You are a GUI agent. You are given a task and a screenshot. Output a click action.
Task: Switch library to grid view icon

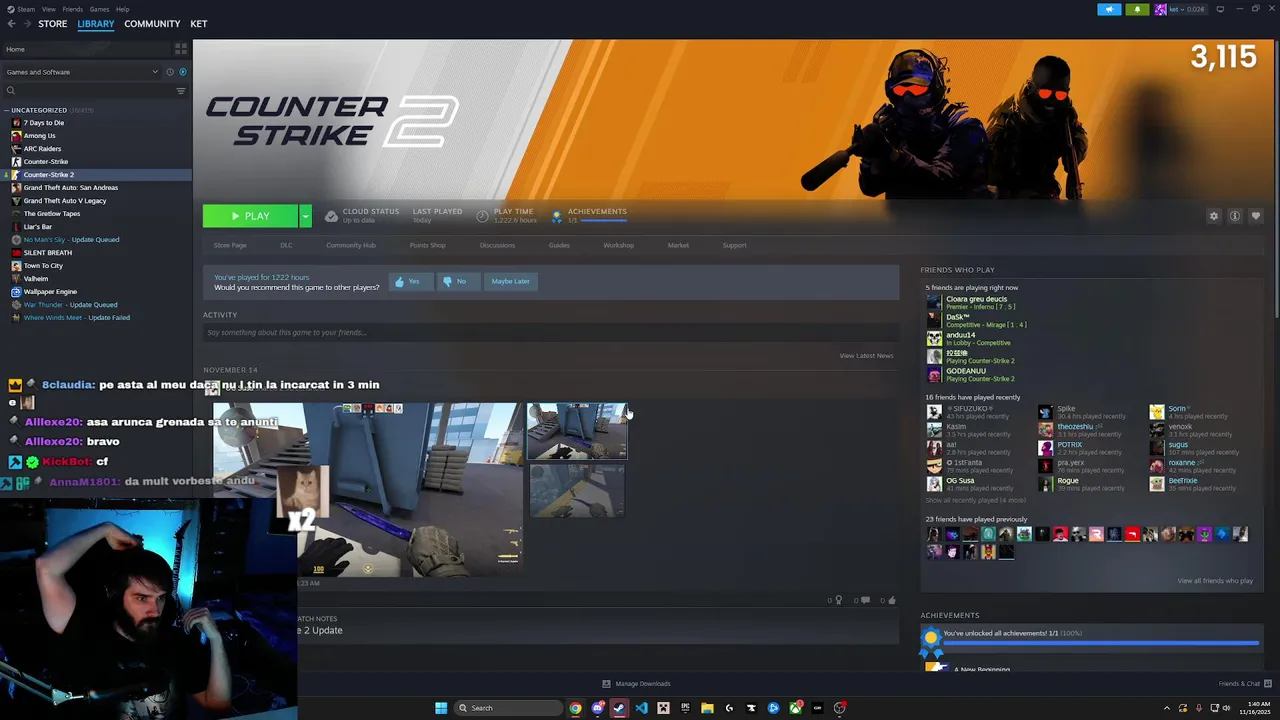point(181,48)
